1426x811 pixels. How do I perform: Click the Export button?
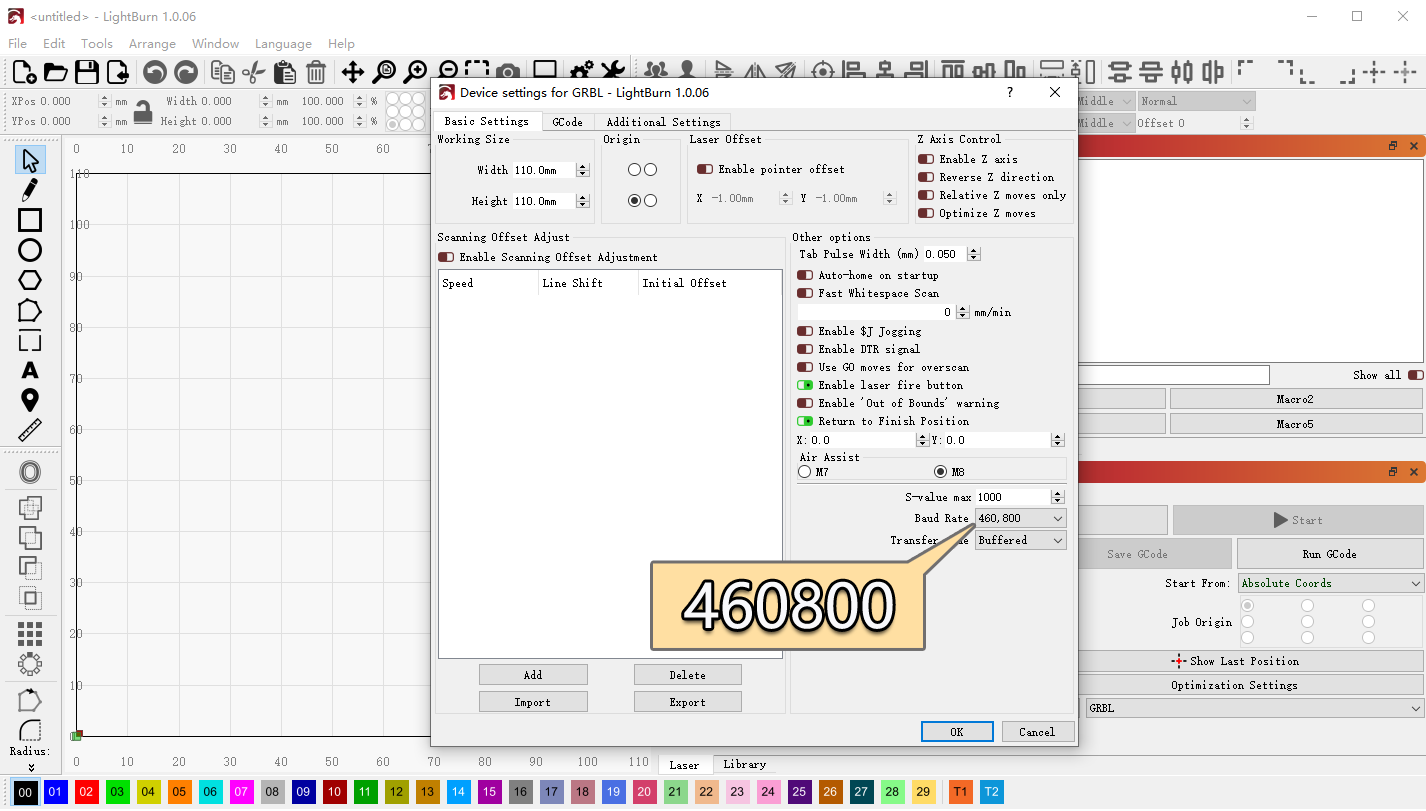pos(688,702)
